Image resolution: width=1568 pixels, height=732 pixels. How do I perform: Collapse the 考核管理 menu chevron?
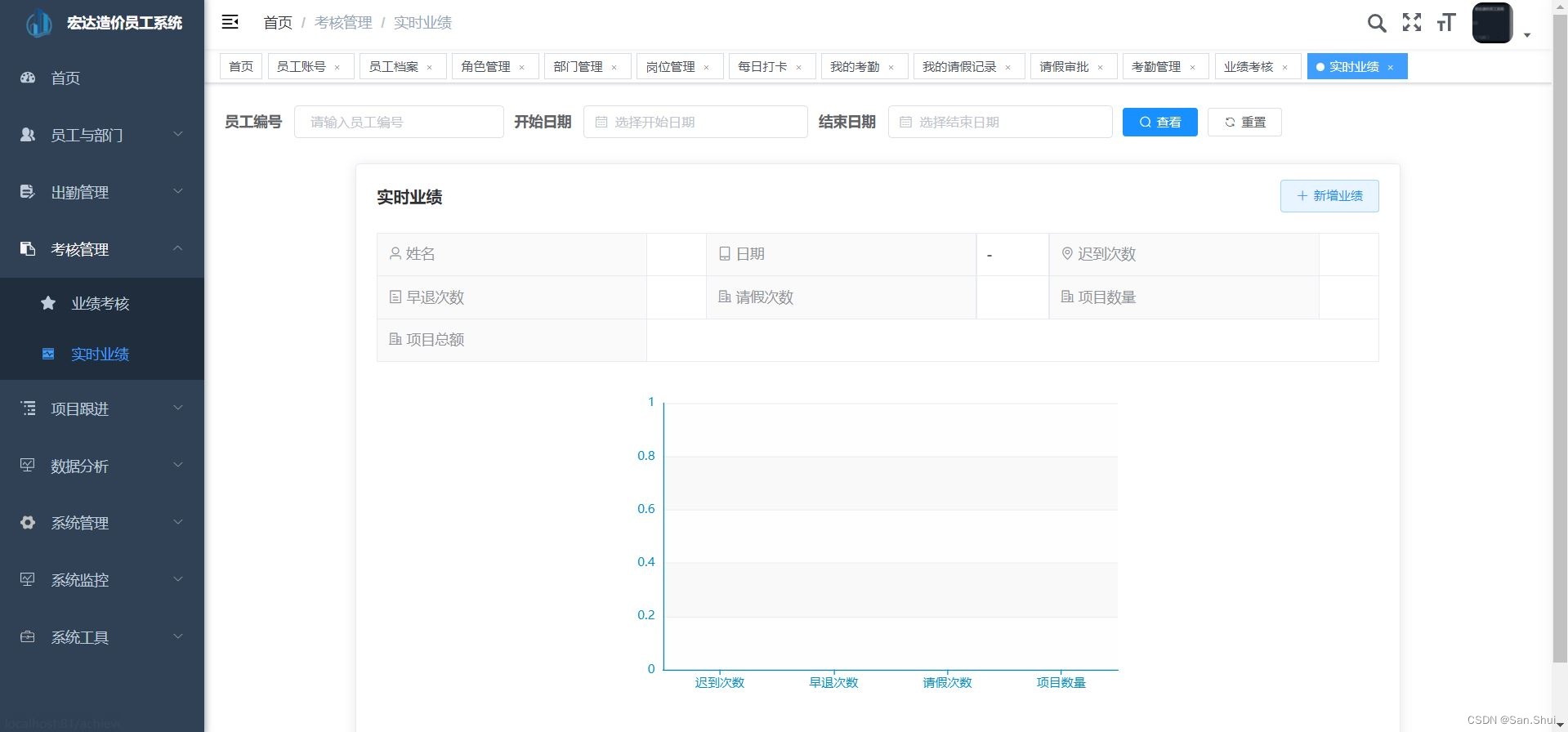pos(178,248)
